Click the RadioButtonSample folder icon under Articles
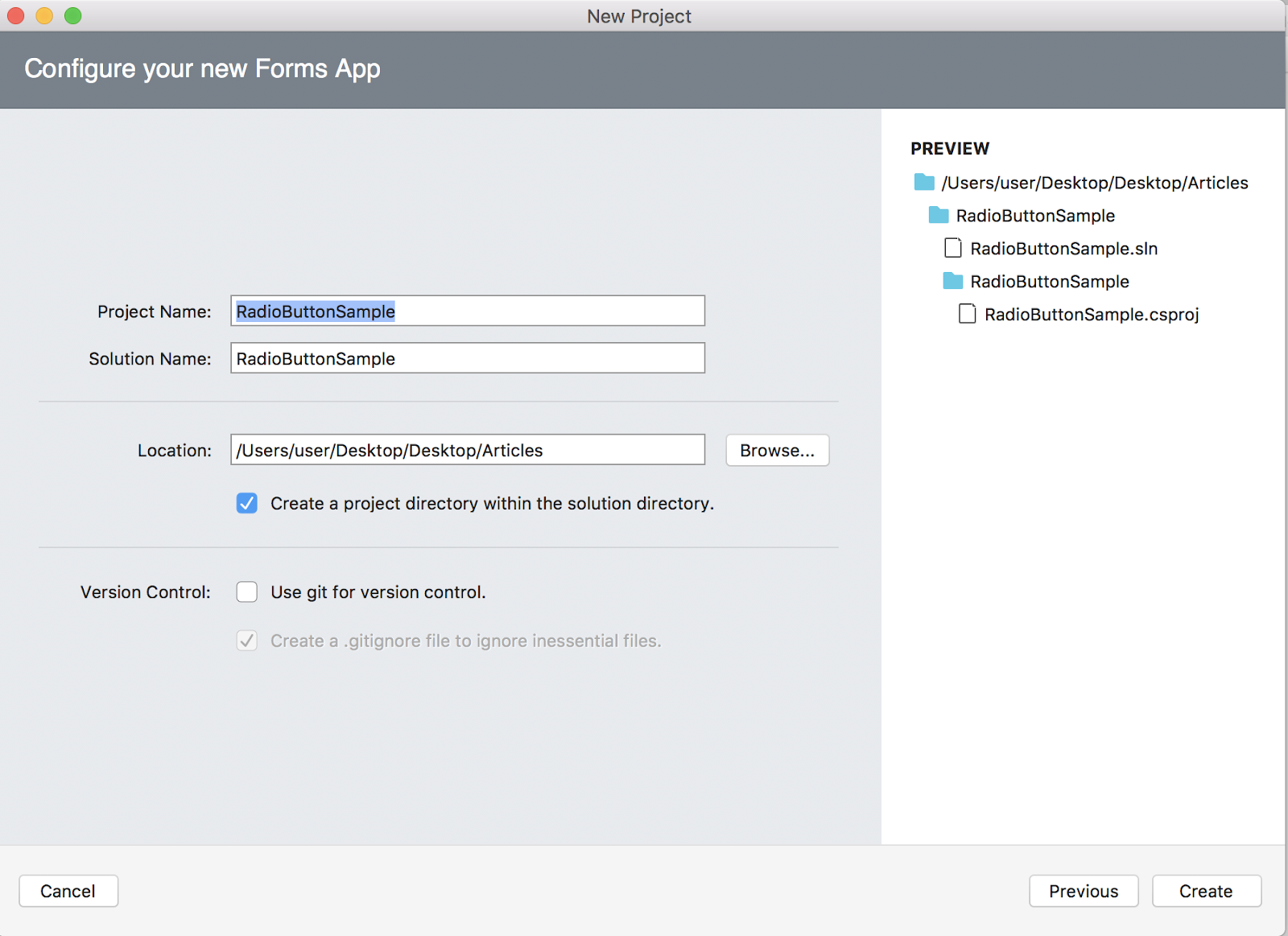Screen dimensions: 1288x936 pyautogui.click(x=938, y=215)
